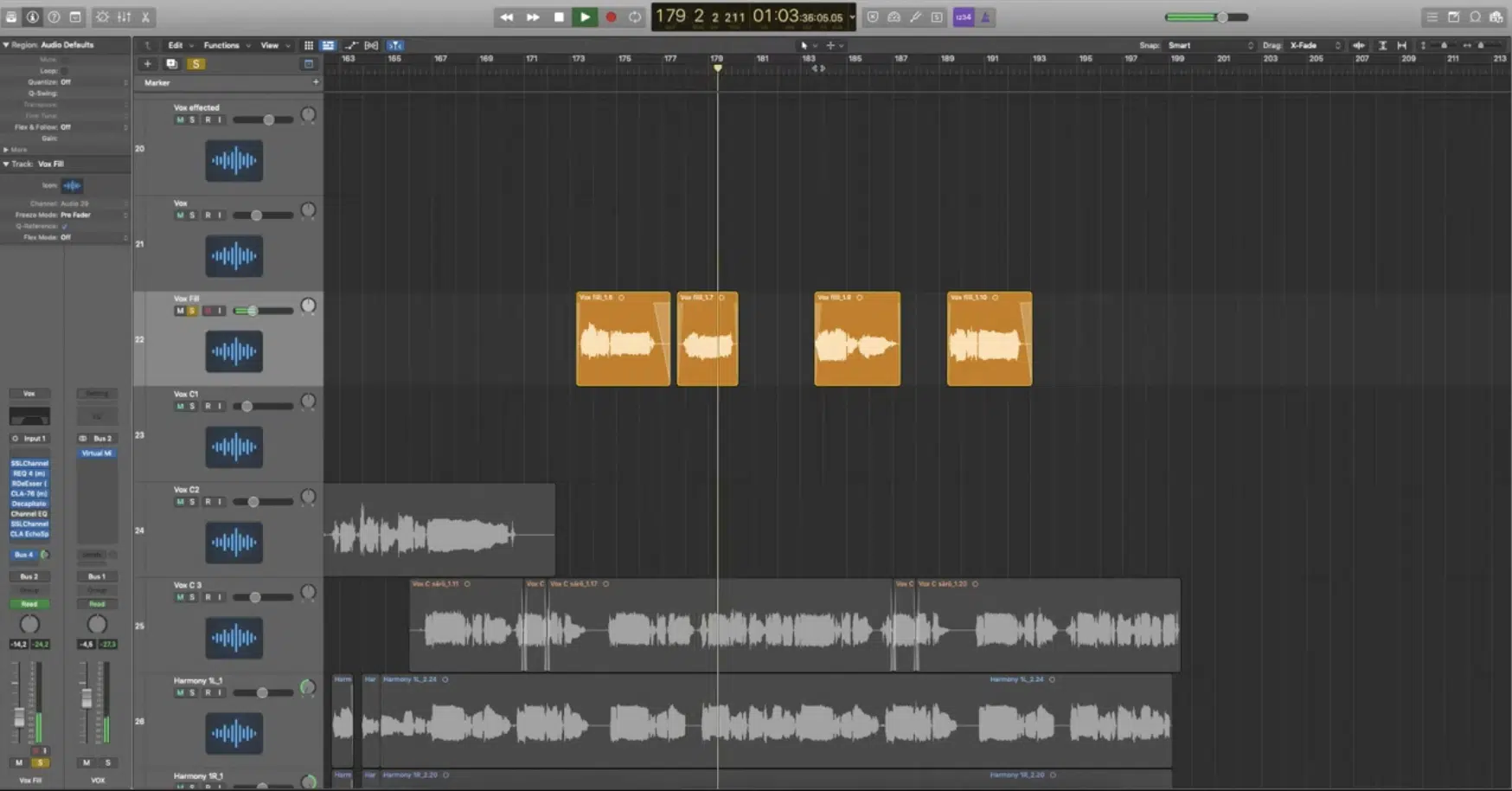Click the Input 1 slot in channel strip
The image size is (1512, 791).
(29, 438)
